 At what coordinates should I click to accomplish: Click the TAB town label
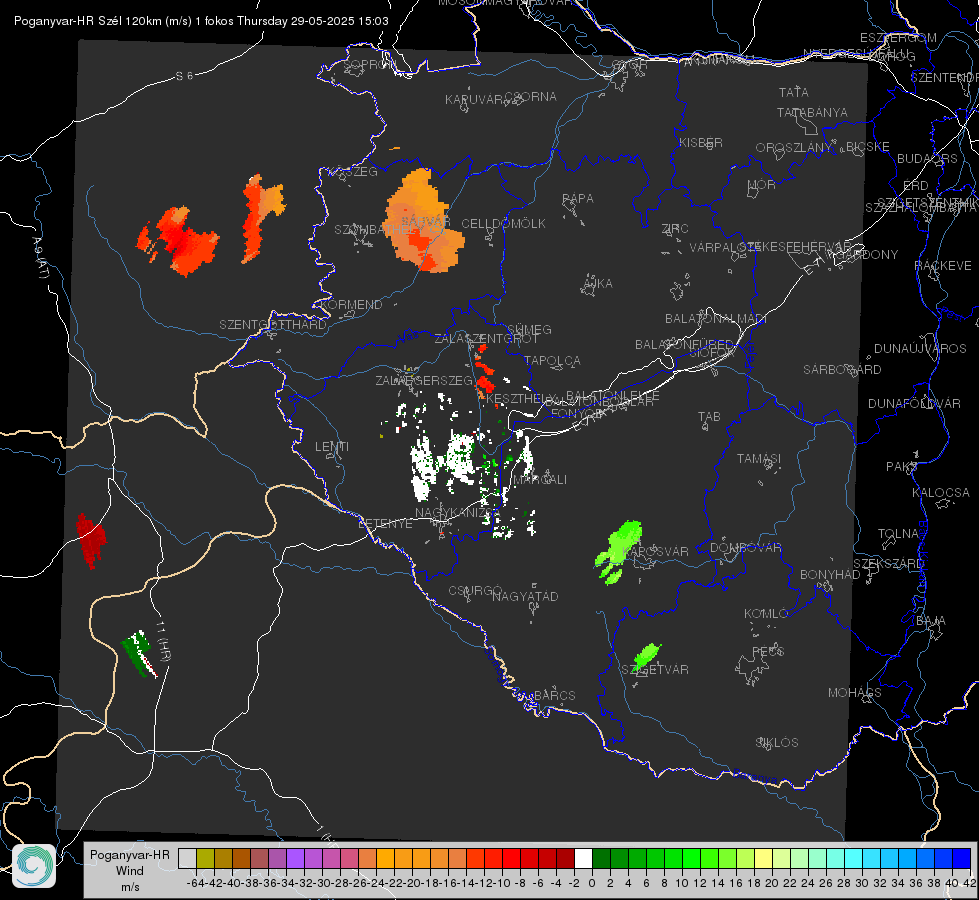click(709, 417)
